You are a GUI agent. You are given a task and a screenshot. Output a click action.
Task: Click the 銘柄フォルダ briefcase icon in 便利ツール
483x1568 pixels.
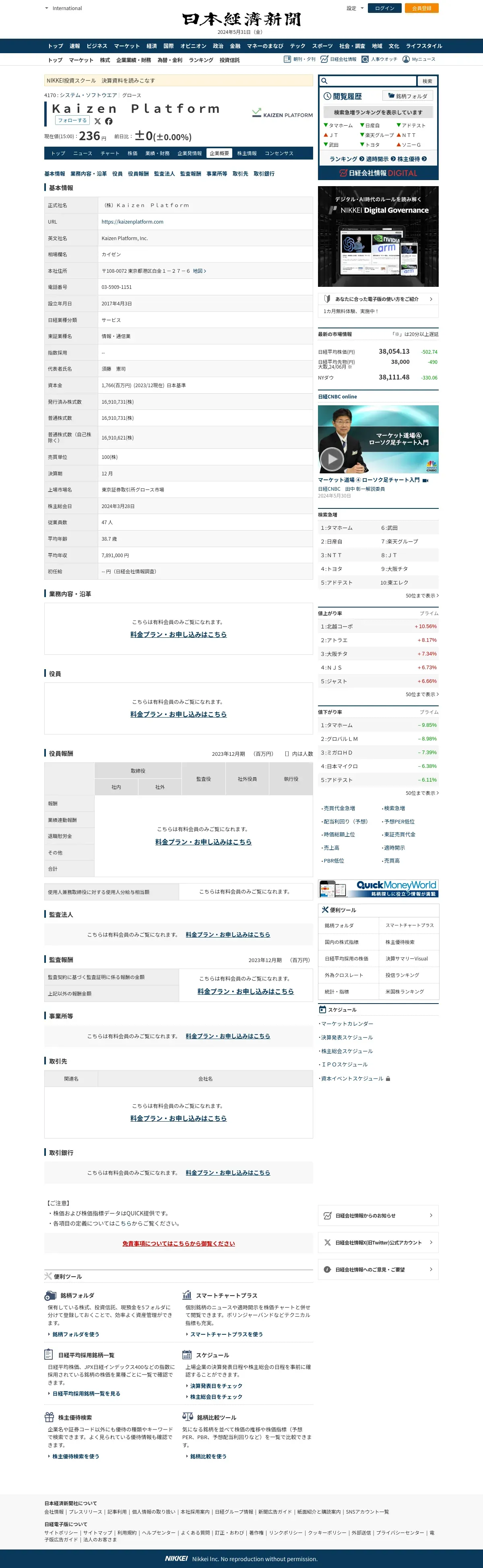[x=50, y=1295]
